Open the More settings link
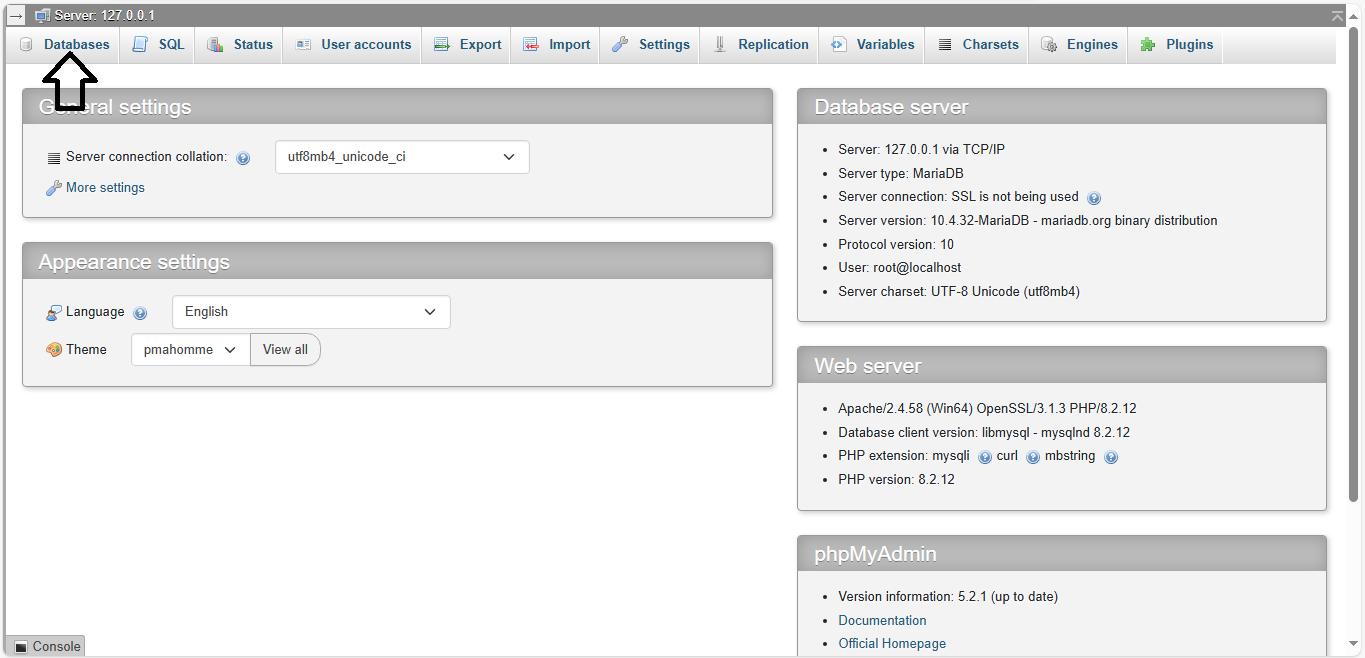Viewport: 1365px width, 658px height. click(105, 188)
